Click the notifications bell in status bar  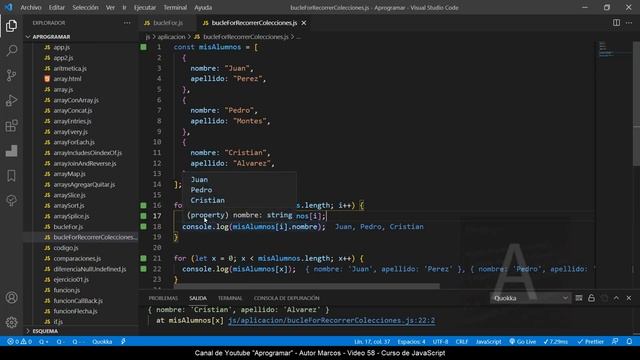click(629, 342)
